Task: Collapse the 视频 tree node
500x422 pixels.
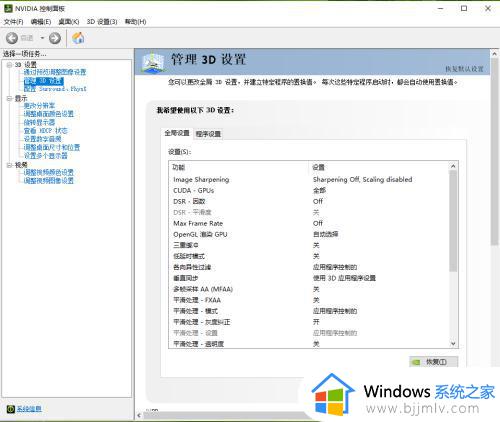Action: pyautogui.click(x=9, y=165)
